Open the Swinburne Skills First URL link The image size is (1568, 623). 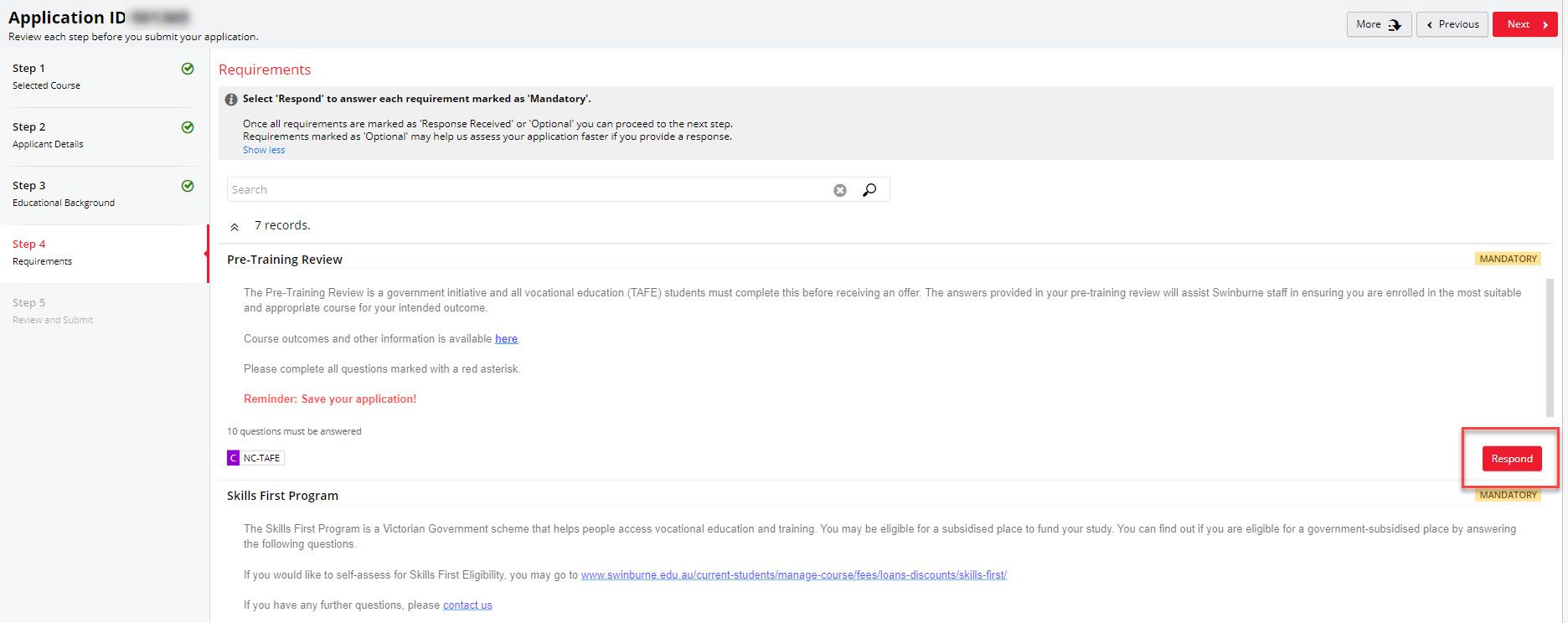[793, 575]
